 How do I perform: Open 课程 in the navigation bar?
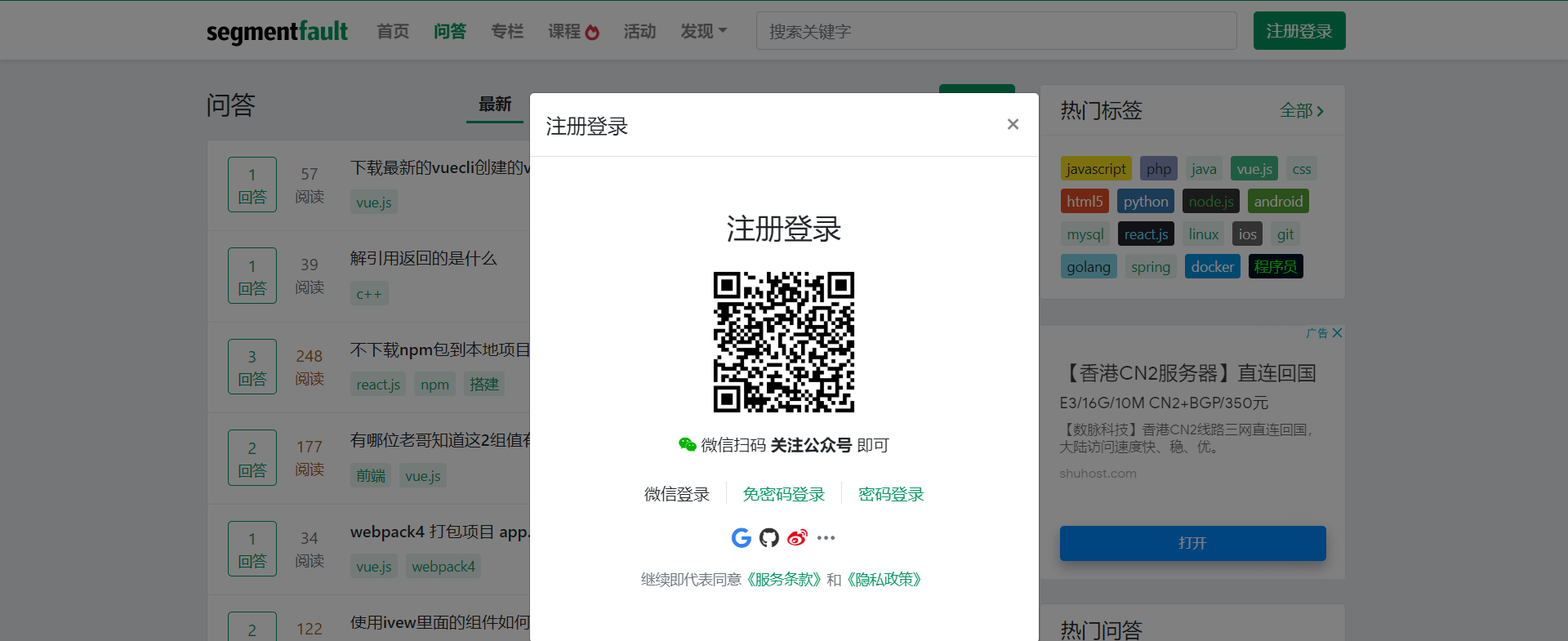point(564,31)
